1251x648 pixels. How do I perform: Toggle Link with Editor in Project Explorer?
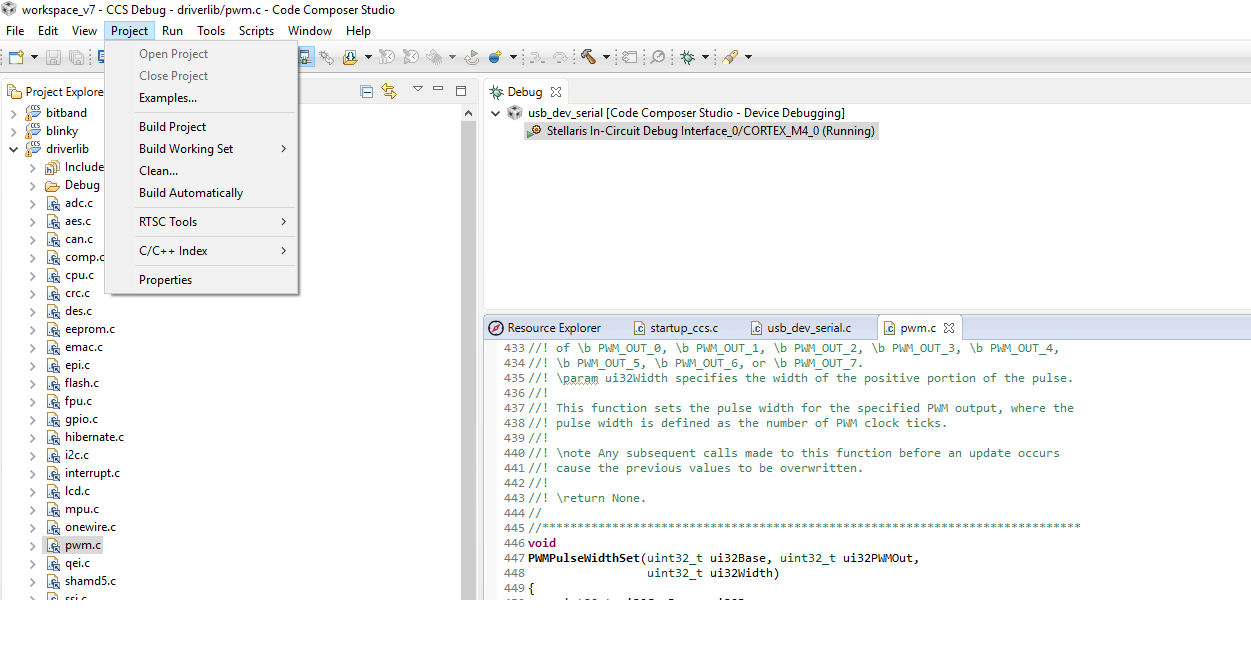tap(389, 91)
